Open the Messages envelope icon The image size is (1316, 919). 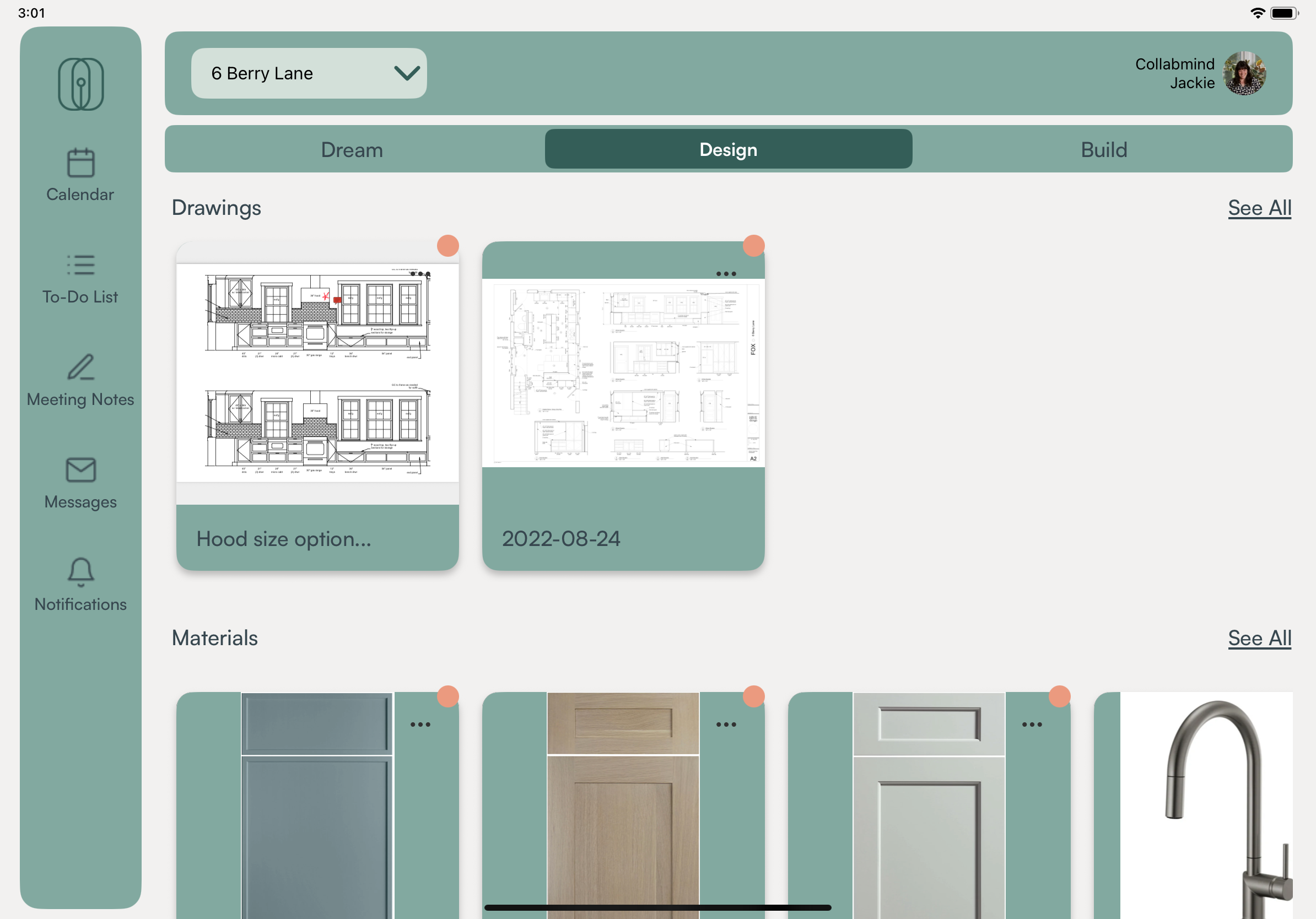point(81,470)
